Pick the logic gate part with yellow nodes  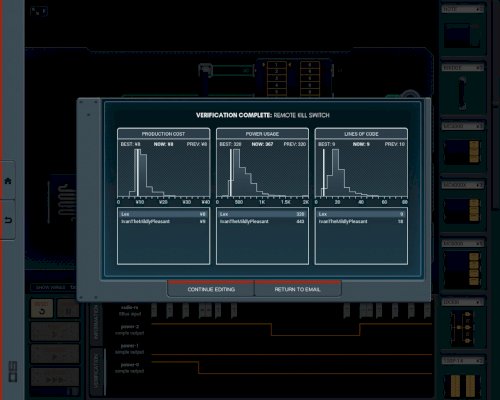[462, 322]
